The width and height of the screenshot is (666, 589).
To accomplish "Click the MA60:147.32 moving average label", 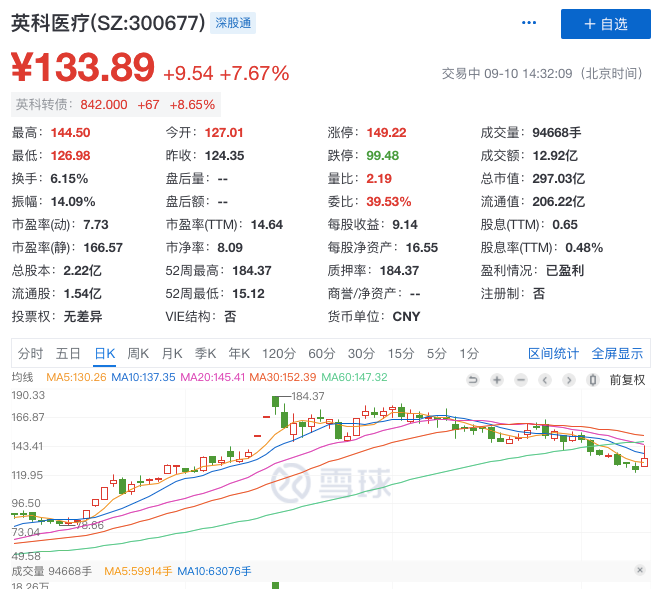I will pyautogui.click(x=354, y=377).
